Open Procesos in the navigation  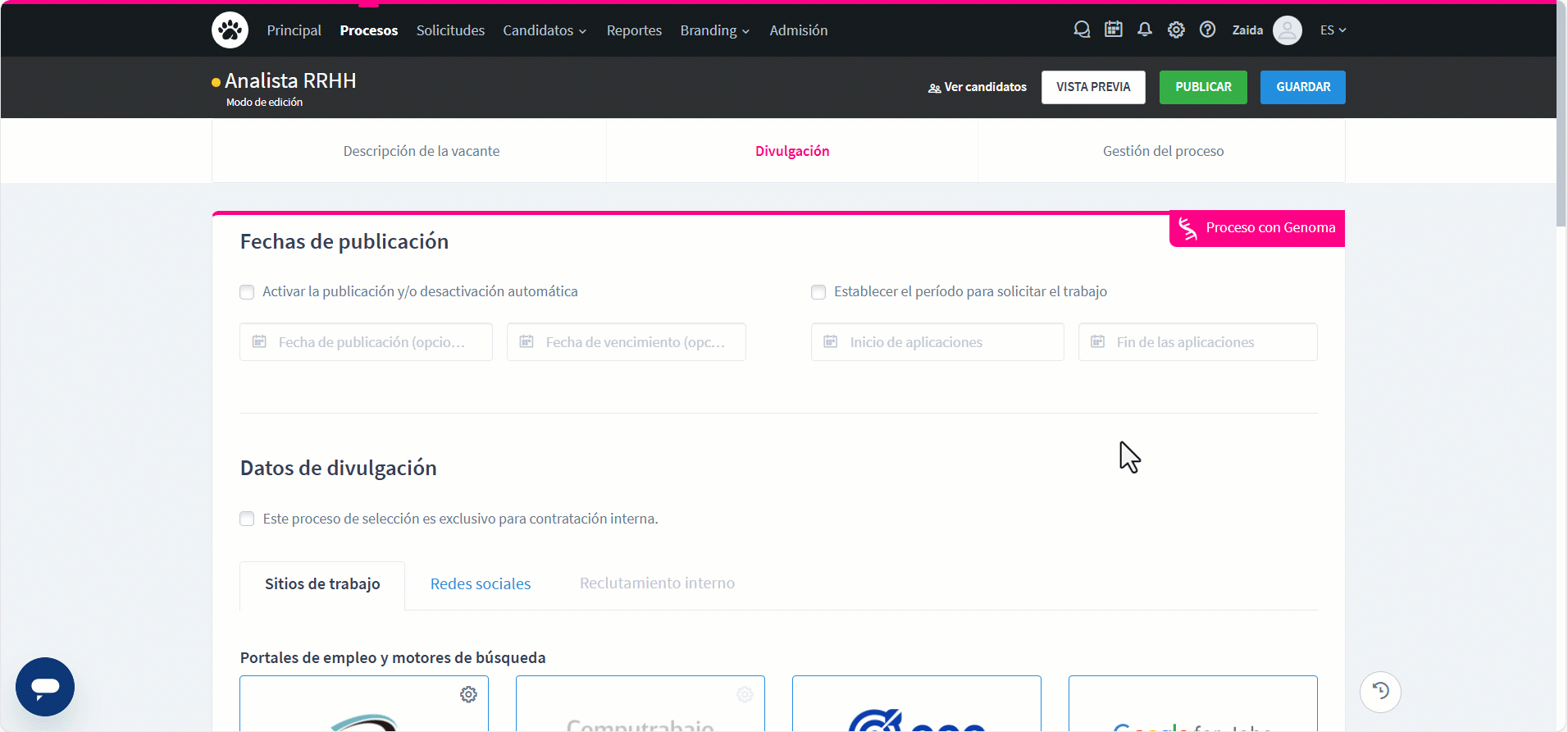369,30
